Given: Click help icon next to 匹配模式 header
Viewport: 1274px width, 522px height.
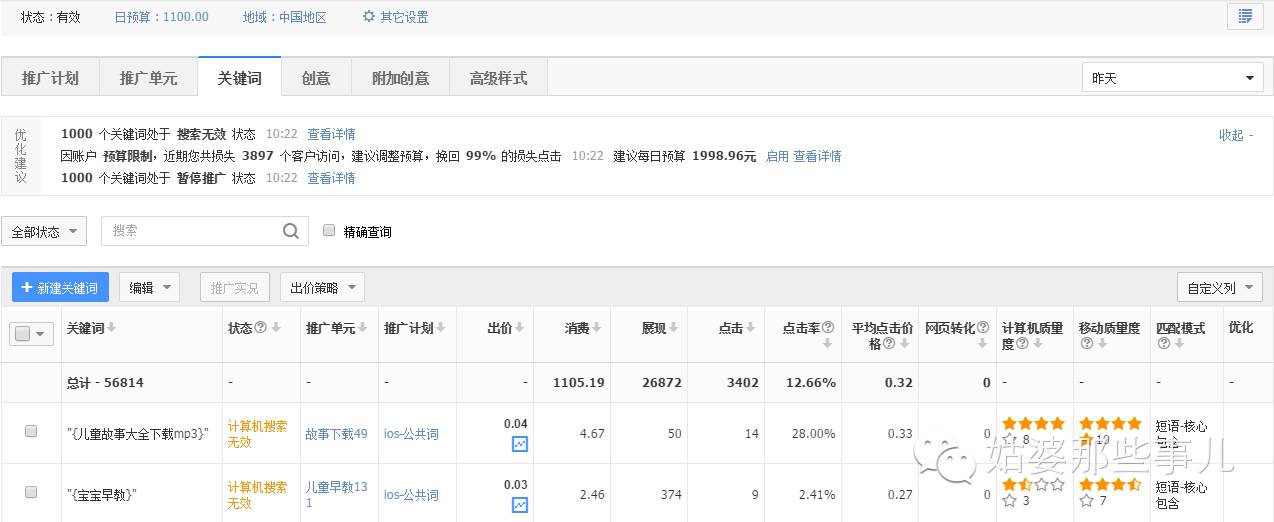Looking at the screenshot, I should (x=1163, y=344).
